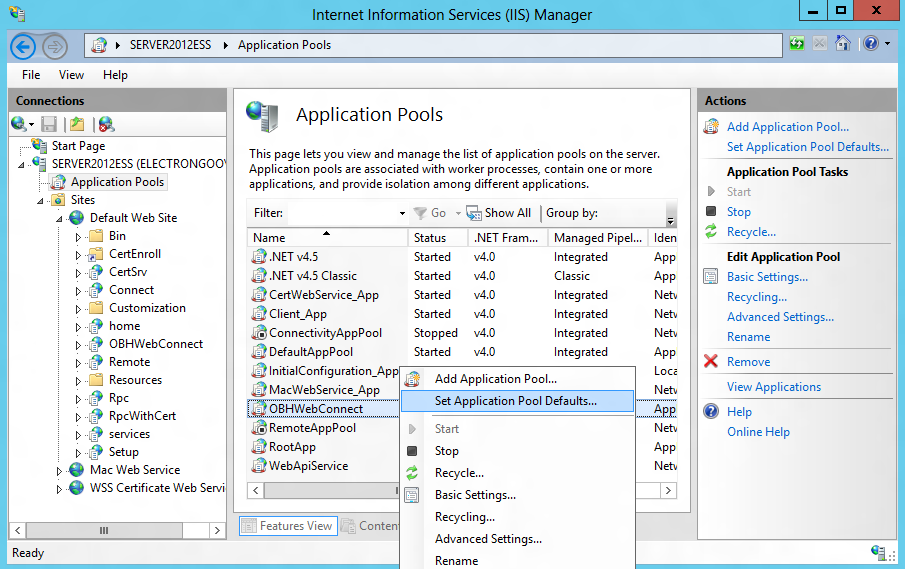The image size is (905, 569).
Task: Expand the OBHWebConnect tree node
Action: tap(78, 345)
